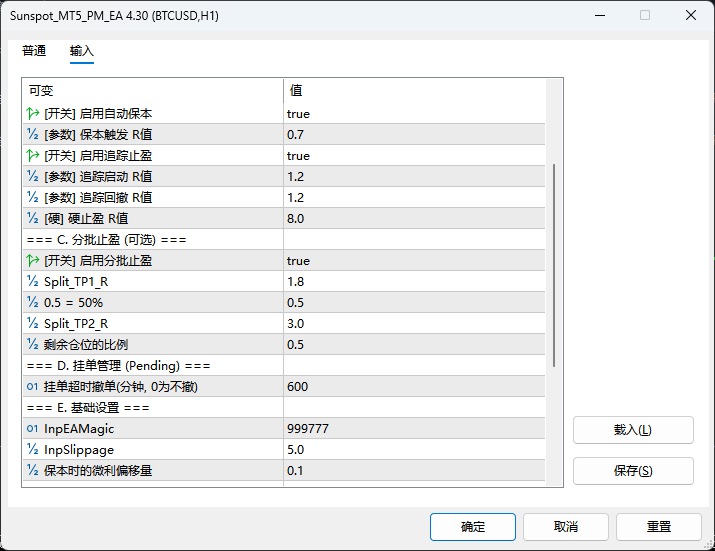
Task: Select the === D. 挂单管理 (Pending) === row
Action: pyautogui.click(x=284, y=365)
